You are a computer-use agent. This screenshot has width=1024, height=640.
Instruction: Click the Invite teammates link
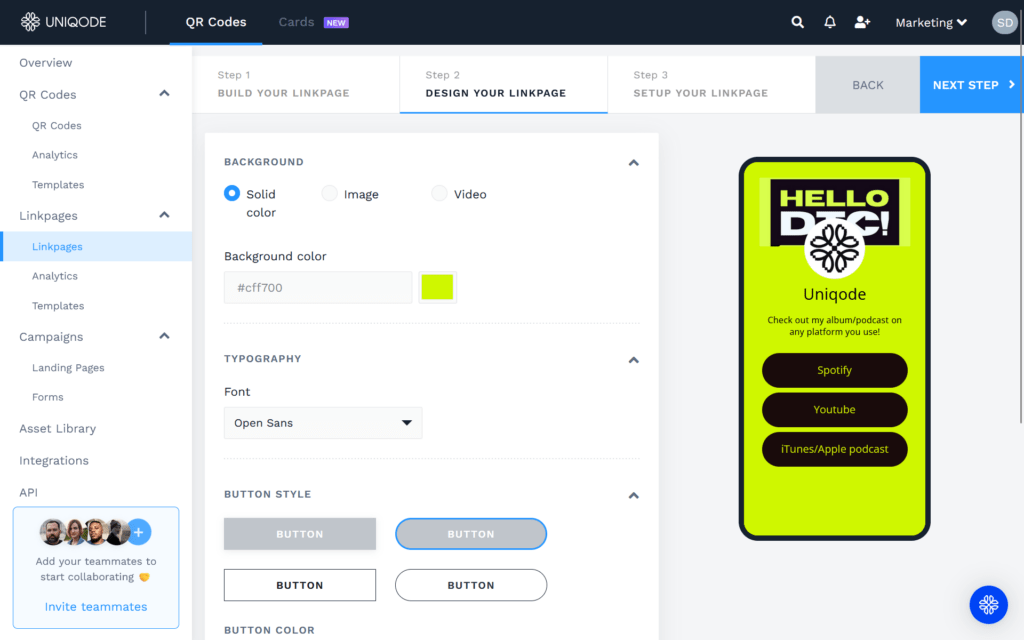click(95, 606)
